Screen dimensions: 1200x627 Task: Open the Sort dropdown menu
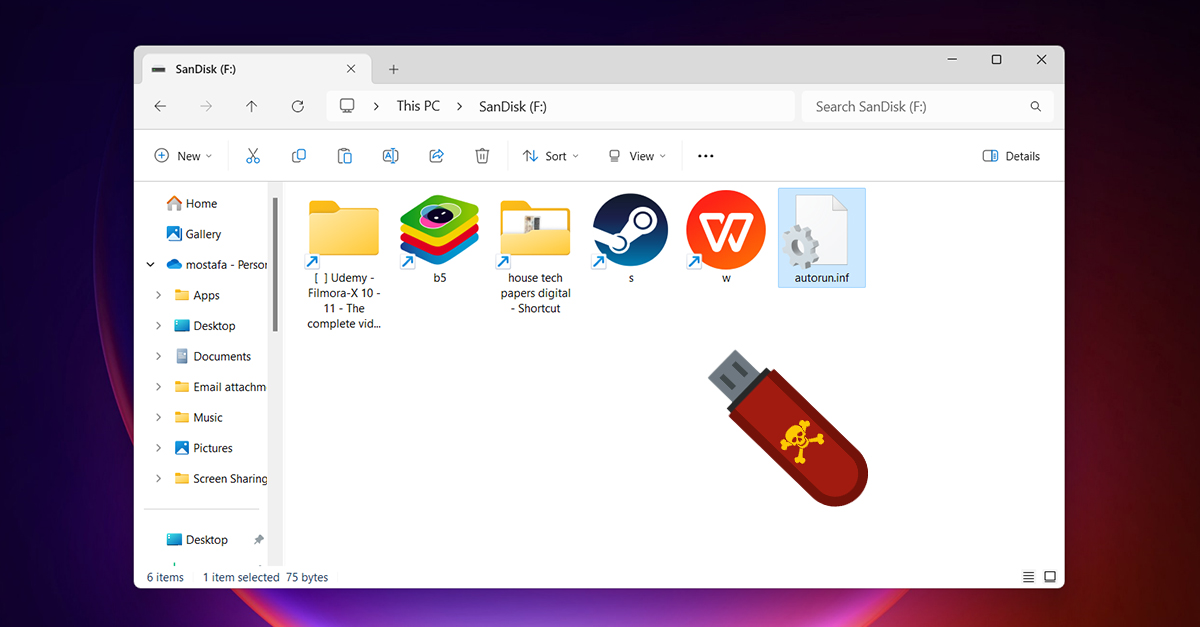pyautogui.click(x=551, y=156)
